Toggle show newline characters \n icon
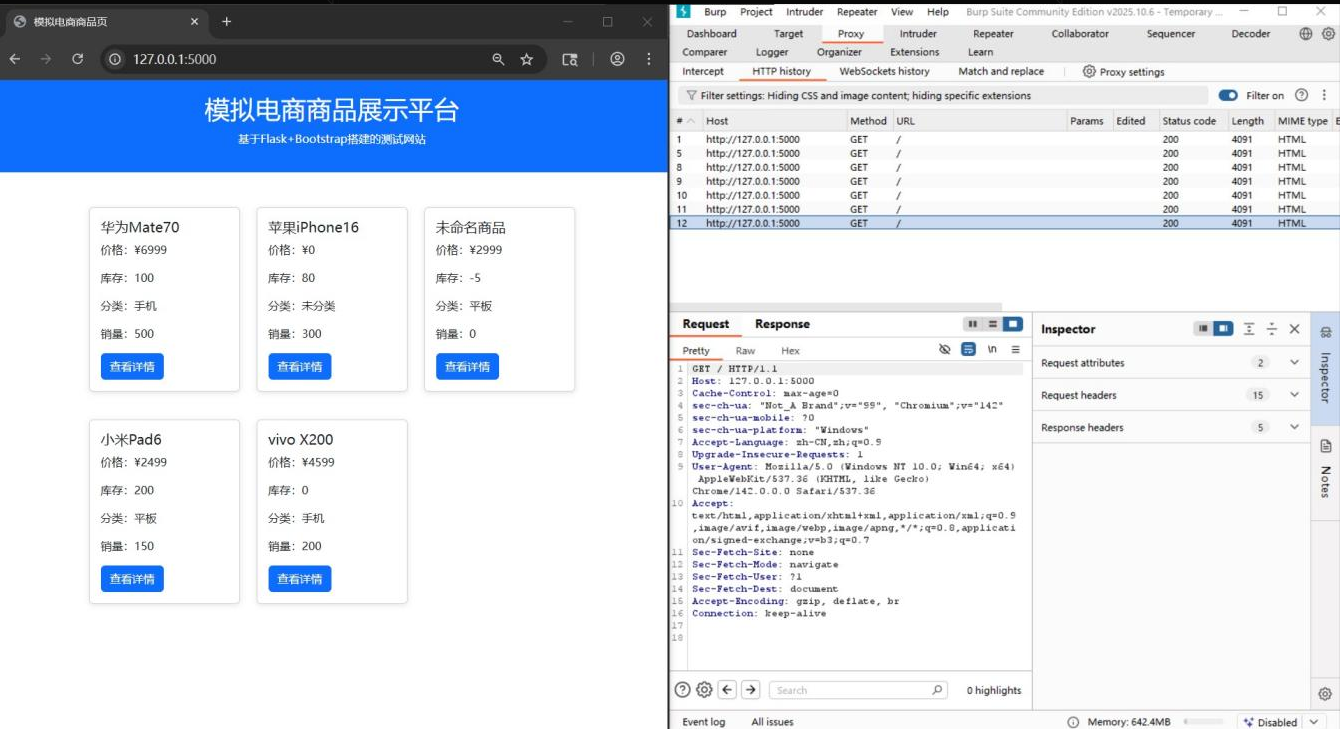Screen dimensions: 1340x729 [992, 350]
